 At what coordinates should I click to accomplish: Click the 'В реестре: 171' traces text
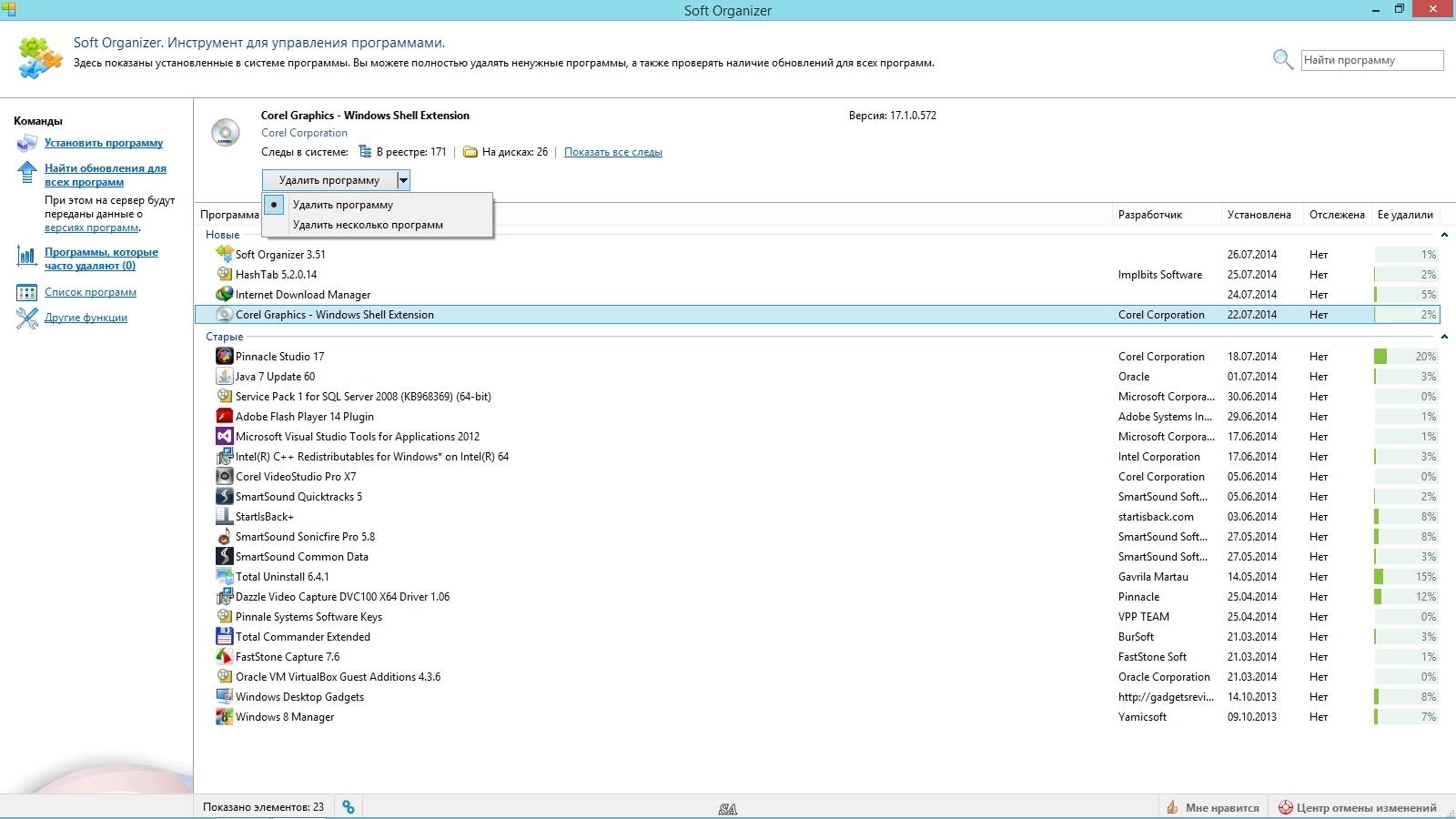pyautogui.click(x=411, y=152)
